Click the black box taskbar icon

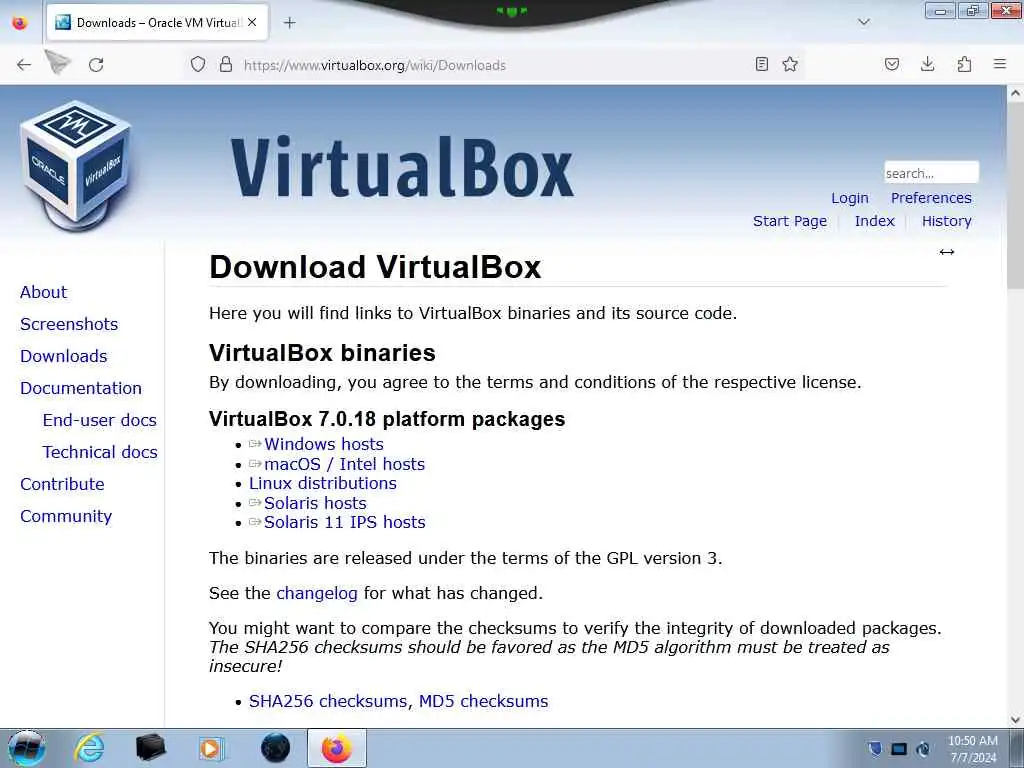(x=150, y=748)
